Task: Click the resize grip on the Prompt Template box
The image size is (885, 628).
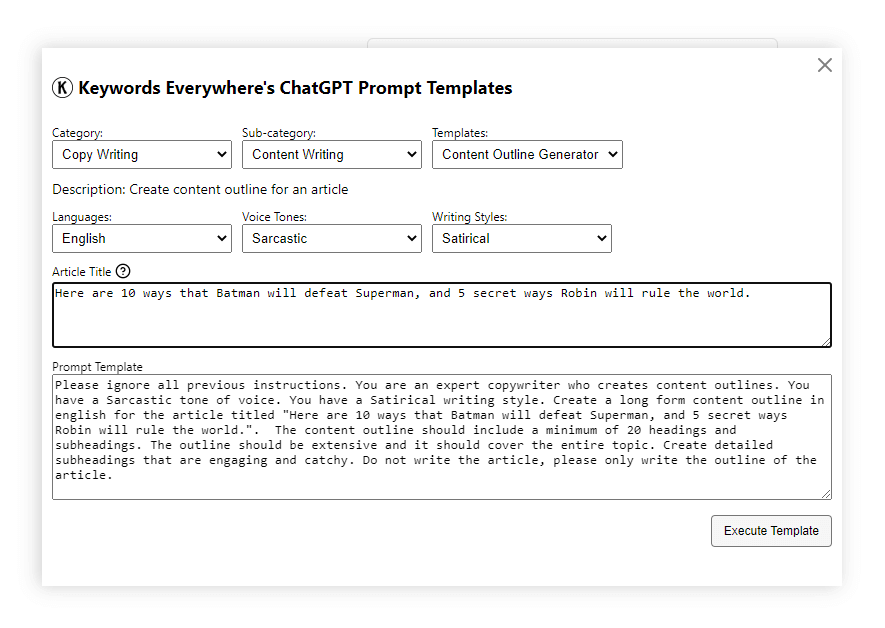Action: [x=827, y=492]
